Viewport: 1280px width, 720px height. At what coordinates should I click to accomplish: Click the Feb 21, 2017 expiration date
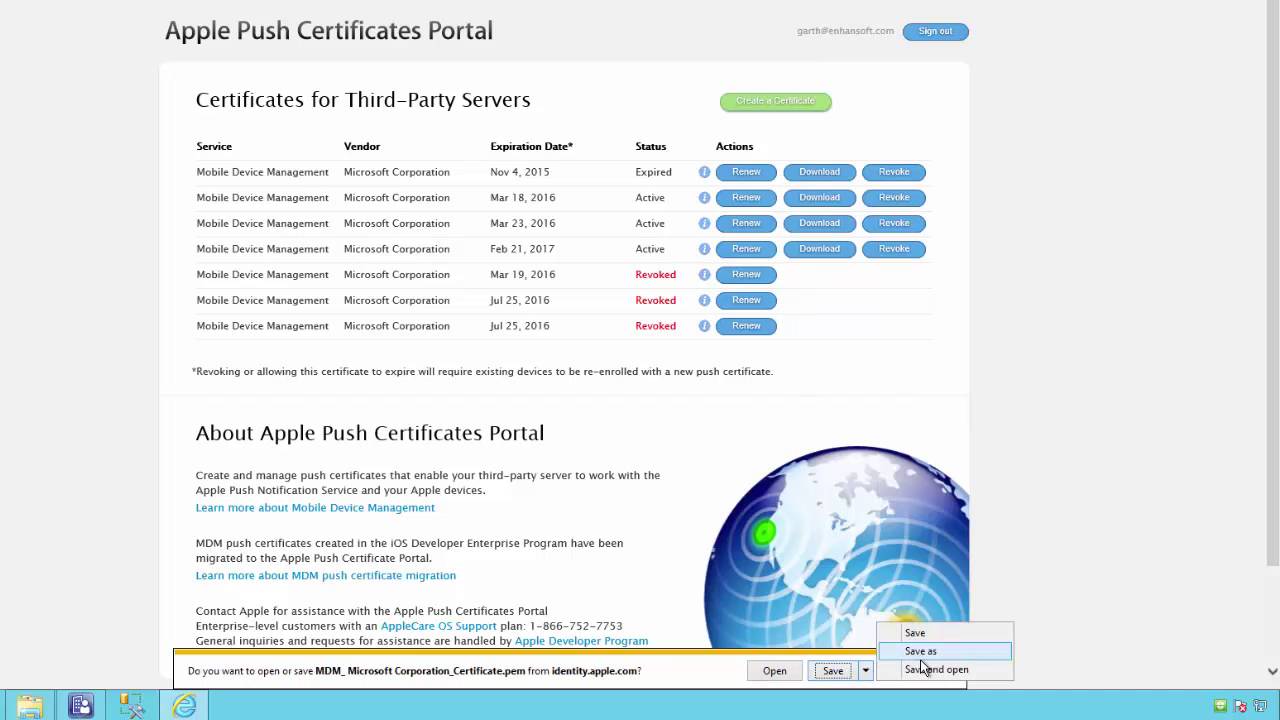pos(522,249)
